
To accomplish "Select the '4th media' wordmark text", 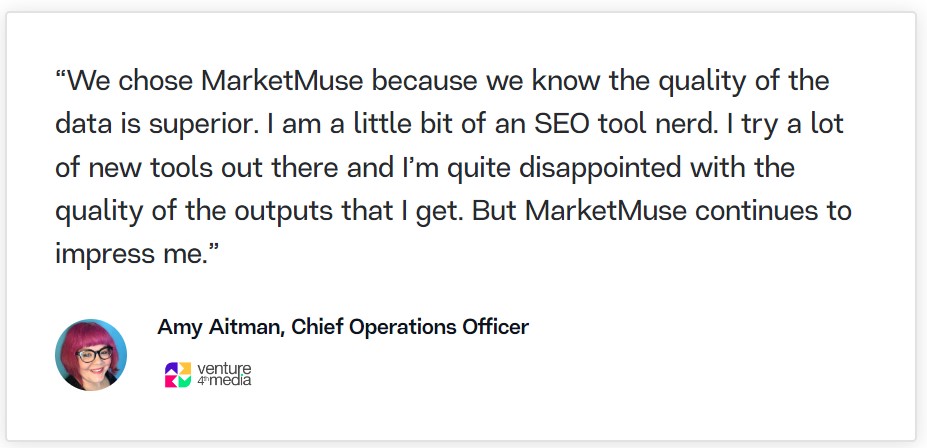I will pos(224,380).
